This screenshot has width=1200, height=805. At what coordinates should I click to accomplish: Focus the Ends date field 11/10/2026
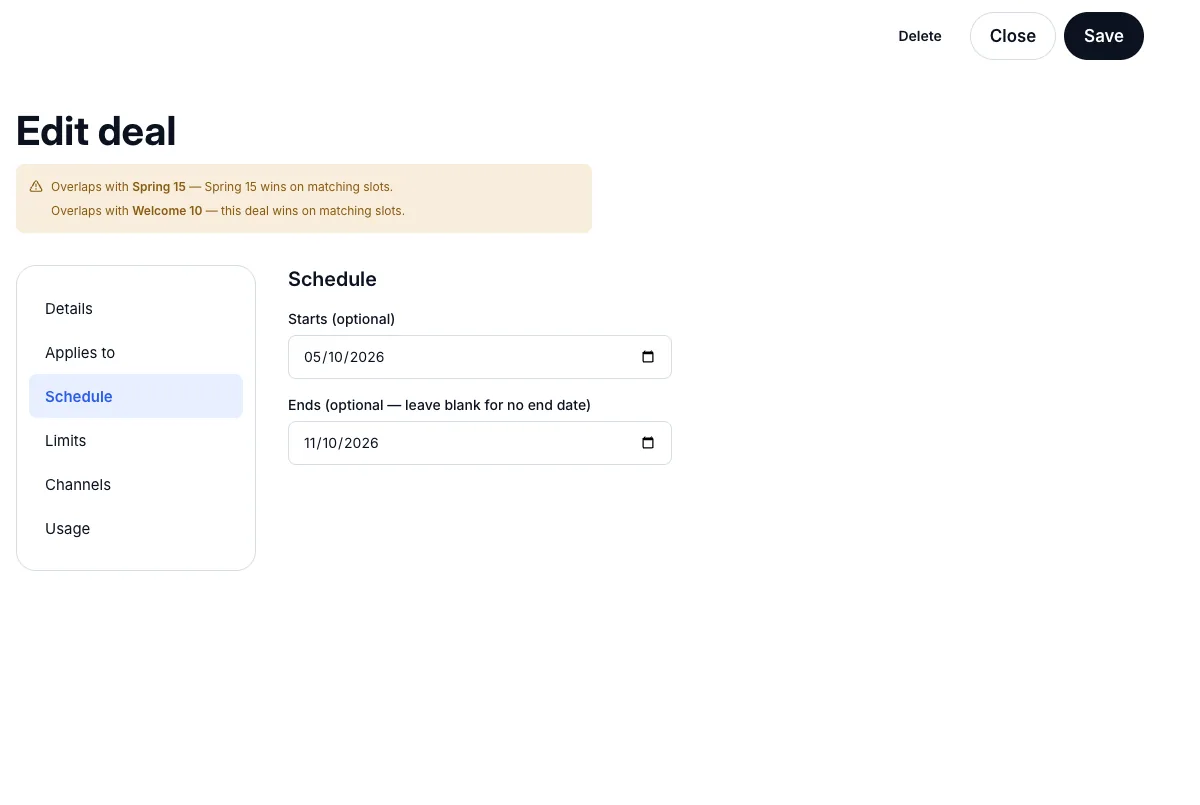(480, 443)
